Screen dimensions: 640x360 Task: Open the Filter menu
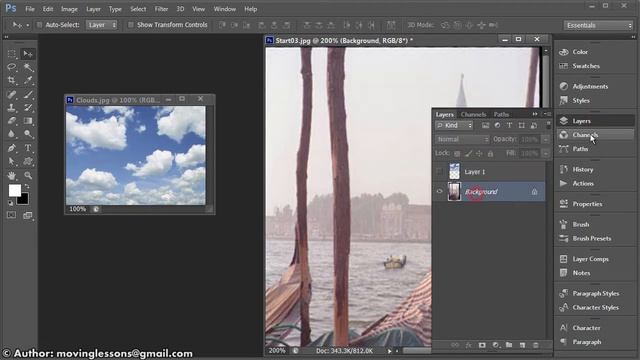(x=161, y=9)
